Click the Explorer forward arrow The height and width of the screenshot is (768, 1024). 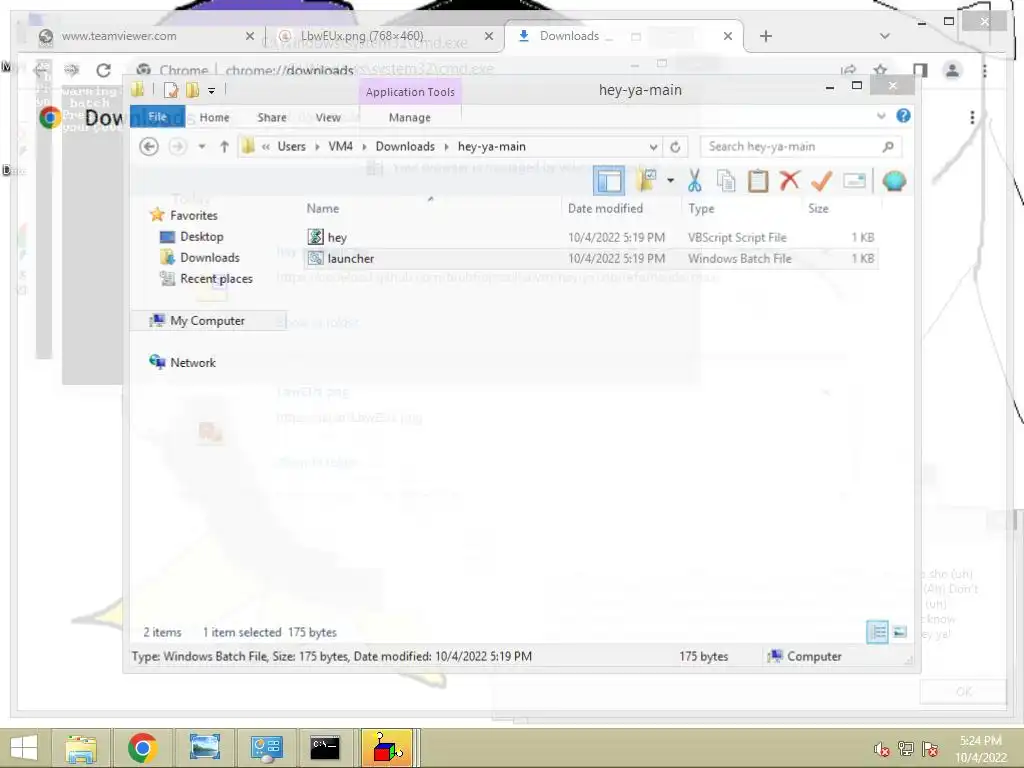click(177, 146)
